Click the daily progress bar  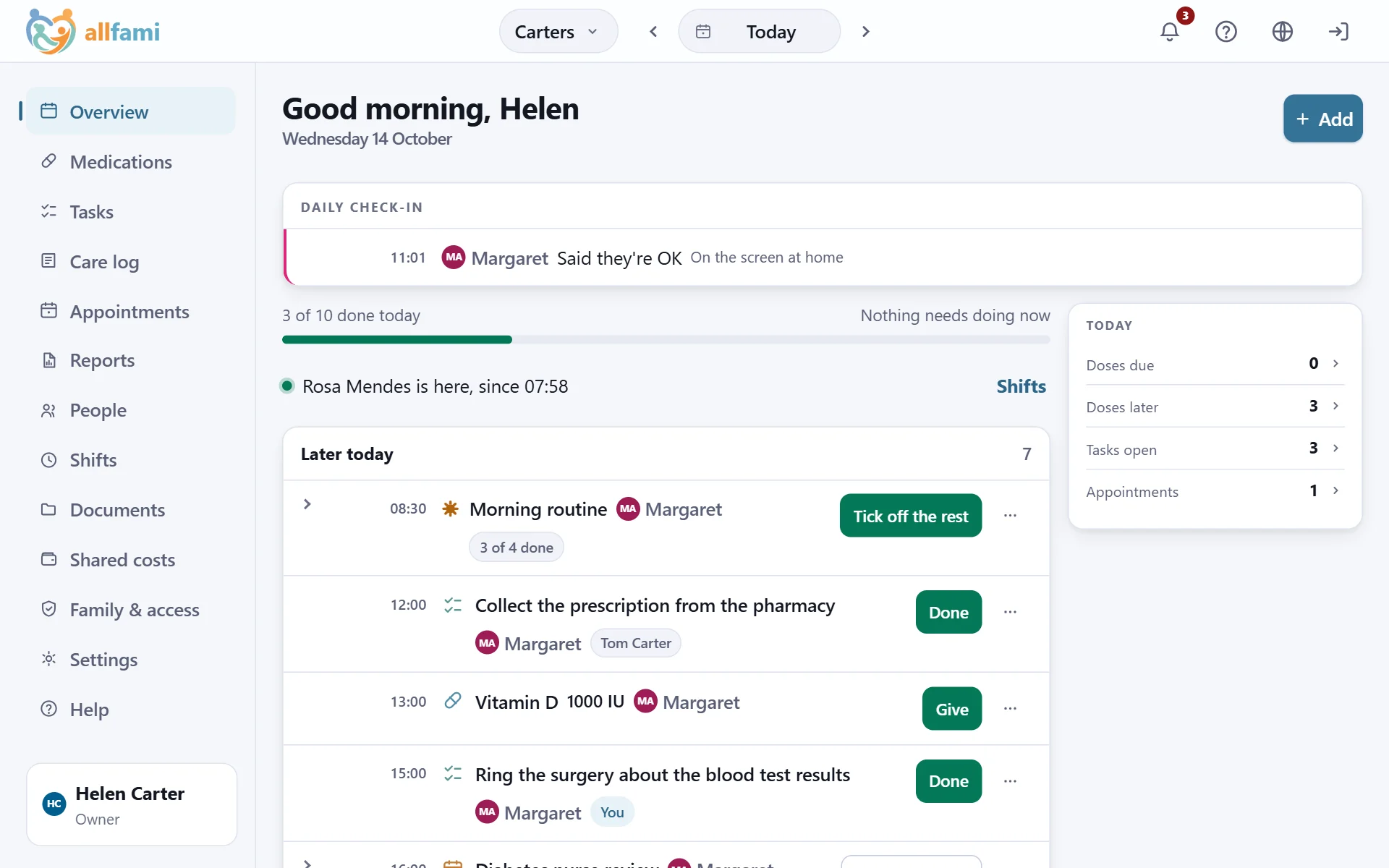click(666, 339)
